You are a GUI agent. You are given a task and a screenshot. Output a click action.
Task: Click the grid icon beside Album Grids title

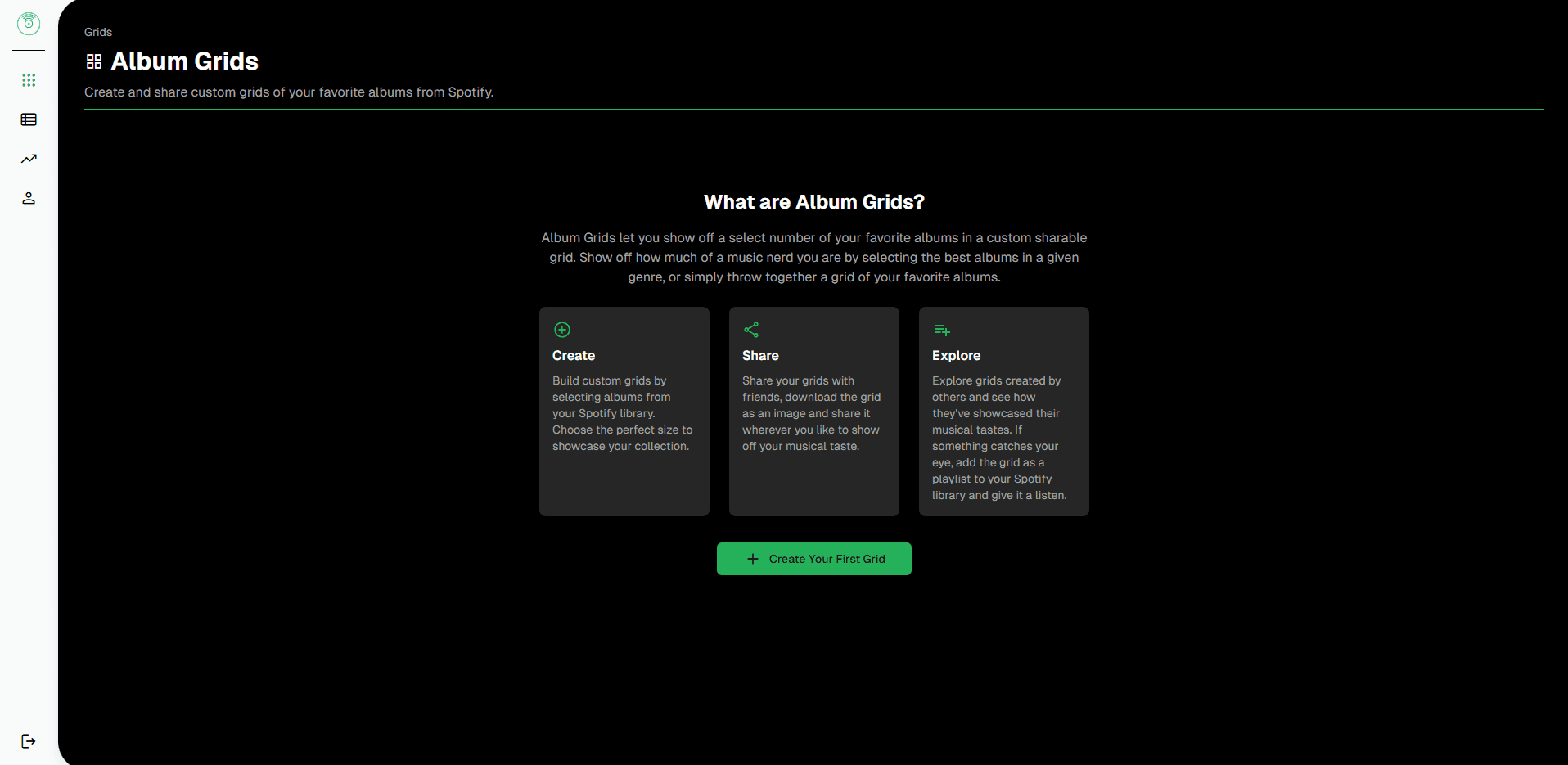point(94,61)
